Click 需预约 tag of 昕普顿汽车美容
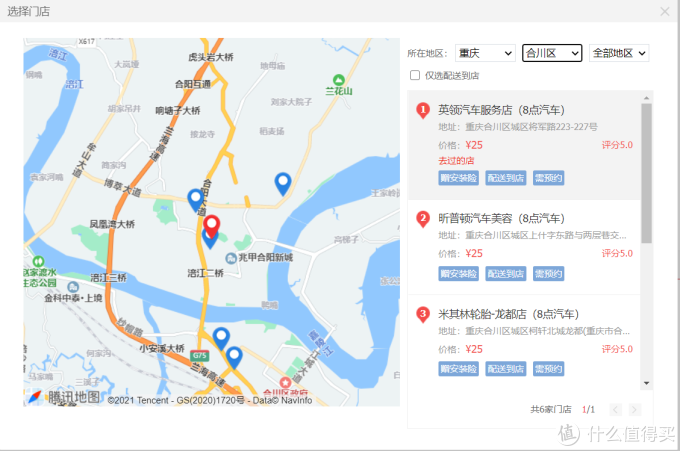Image resolution: width=680 pixels, height=451 pixels. pos(549,274)
